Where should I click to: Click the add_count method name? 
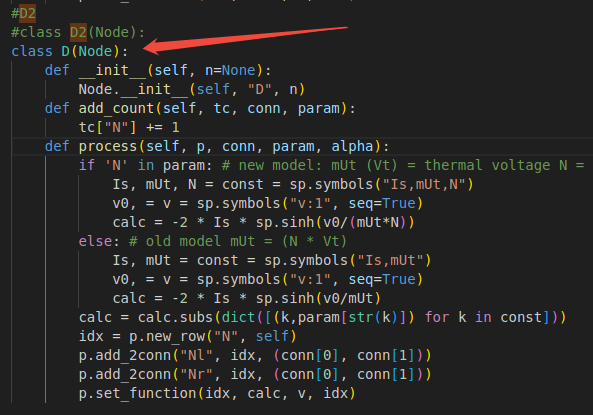(x=116, y=109)
